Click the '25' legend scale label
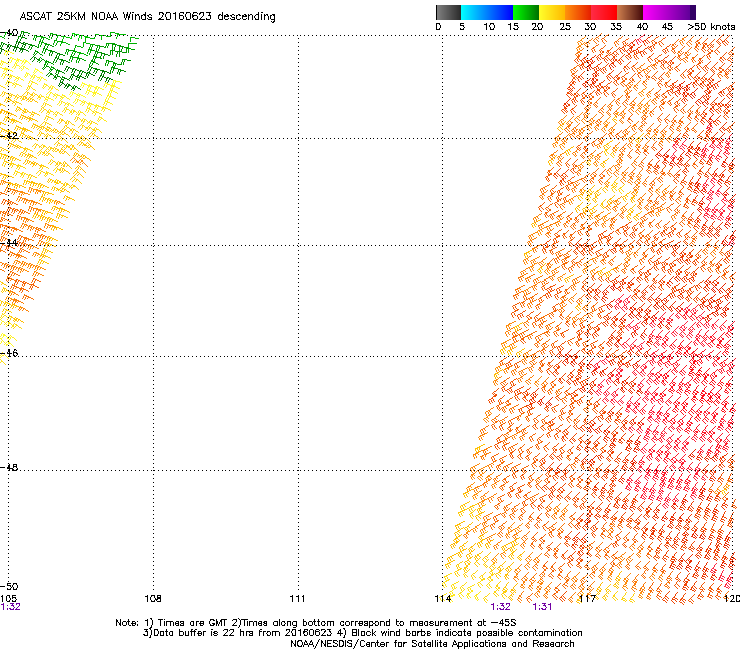Image resolution: width=740 pixels, height=650 pixels. [x=565, y=27]
